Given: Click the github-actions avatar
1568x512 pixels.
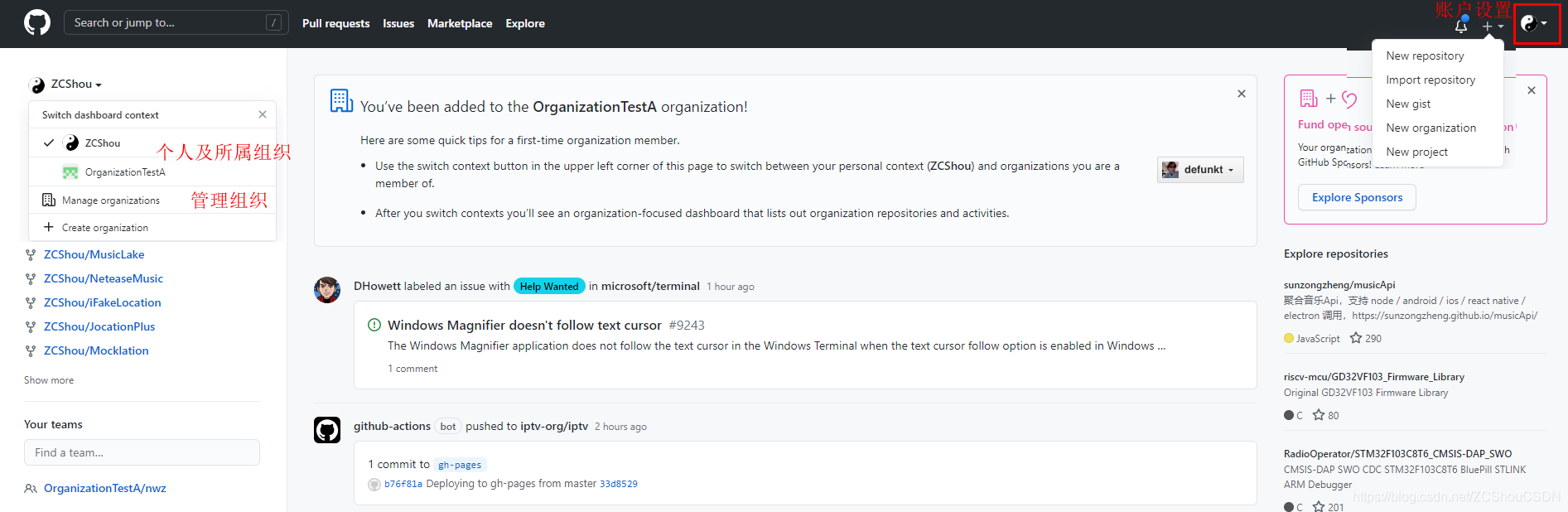Looking at the screenshot, I should [327, 430].
